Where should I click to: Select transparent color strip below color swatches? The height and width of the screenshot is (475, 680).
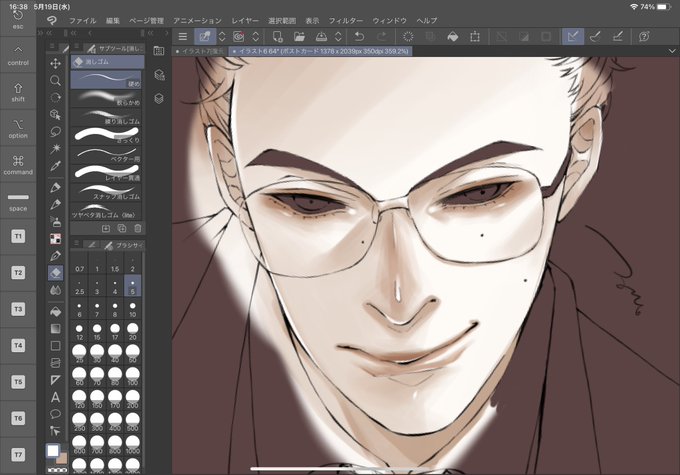(57, 470)
